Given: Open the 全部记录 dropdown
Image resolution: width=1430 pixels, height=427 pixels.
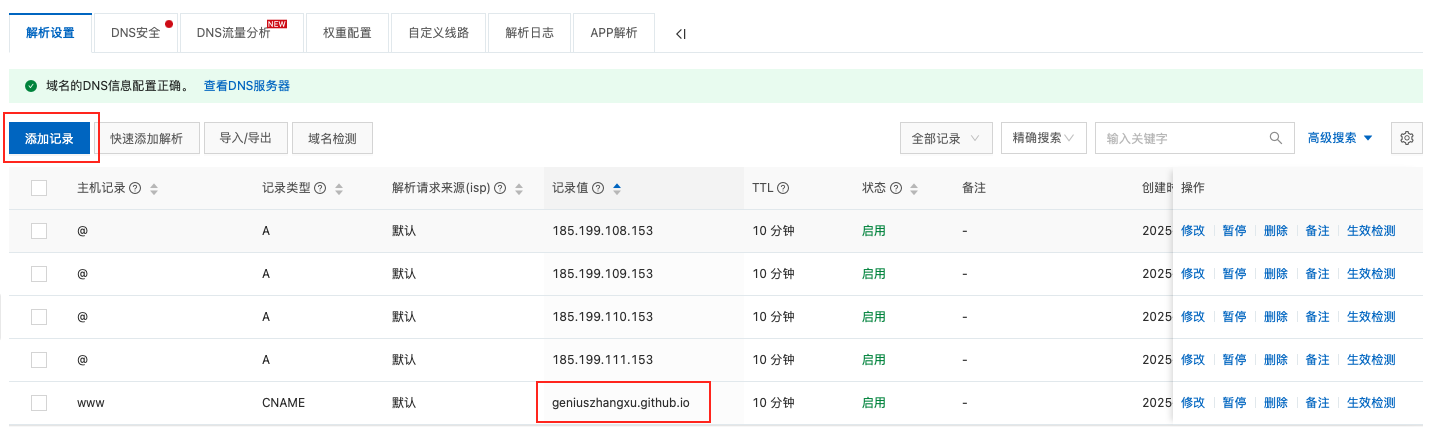Looking at the screenshot, I should 946,138.
